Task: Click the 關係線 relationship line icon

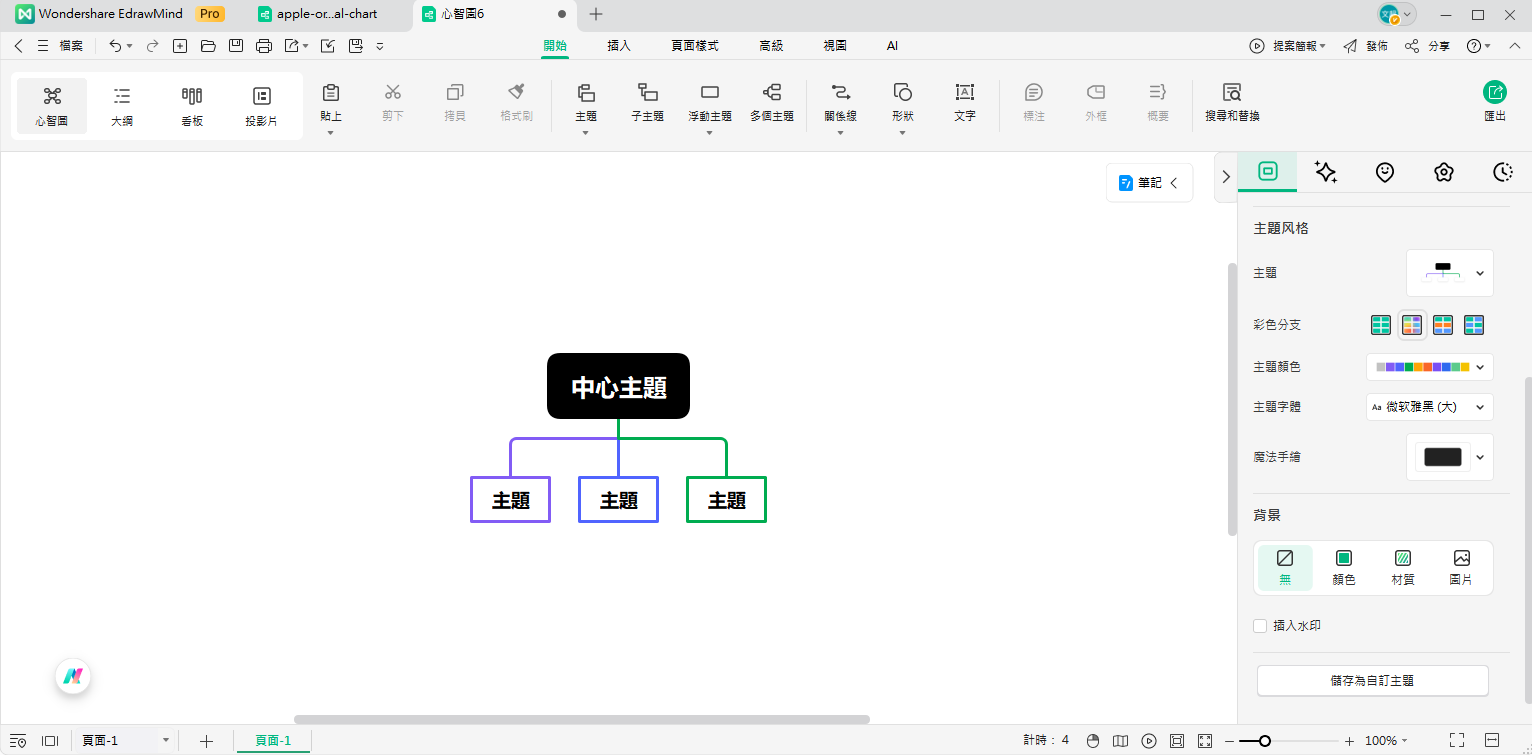Action: [840, 93]
